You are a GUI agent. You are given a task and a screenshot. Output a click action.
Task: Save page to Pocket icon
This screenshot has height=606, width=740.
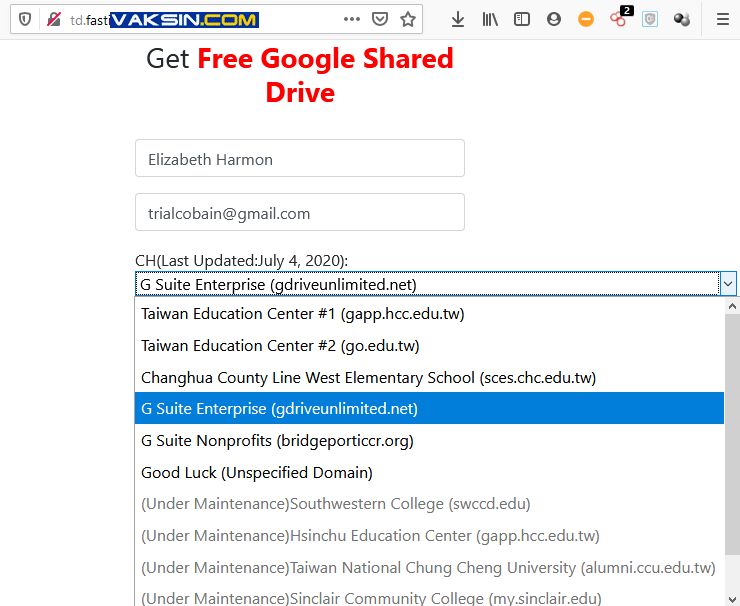pos(380,19)
